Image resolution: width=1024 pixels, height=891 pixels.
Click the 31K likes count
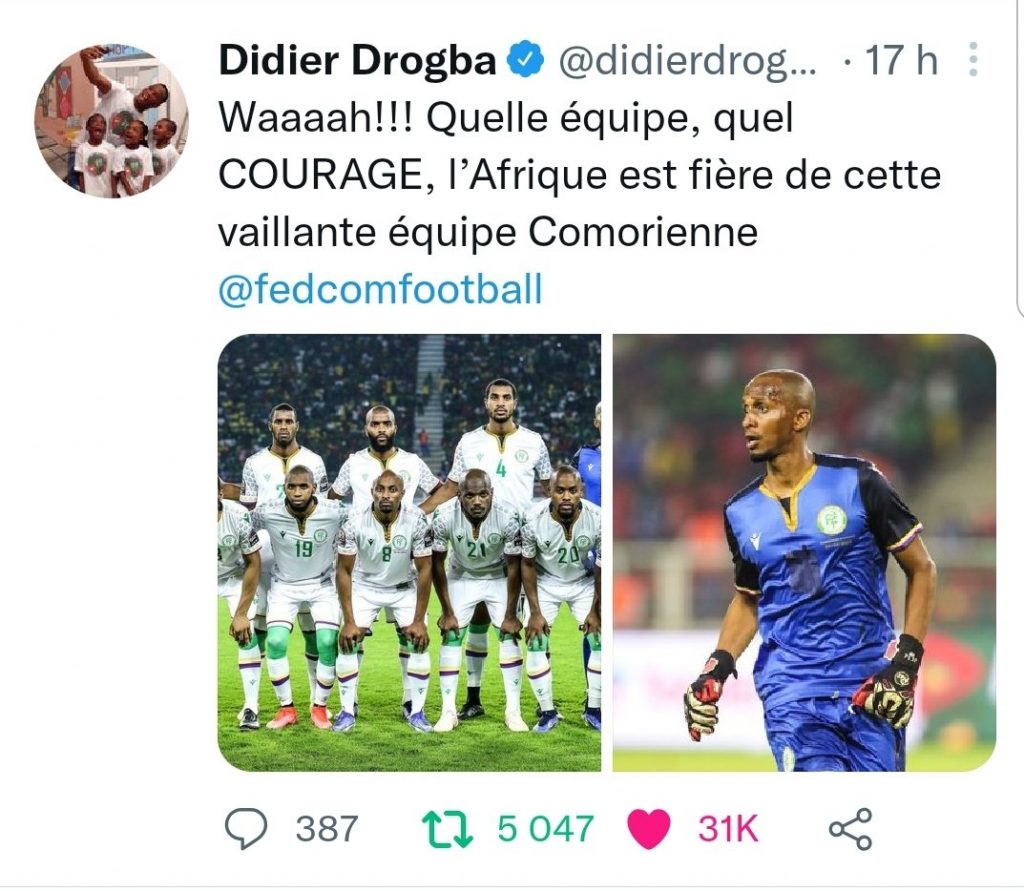[728, 829]
